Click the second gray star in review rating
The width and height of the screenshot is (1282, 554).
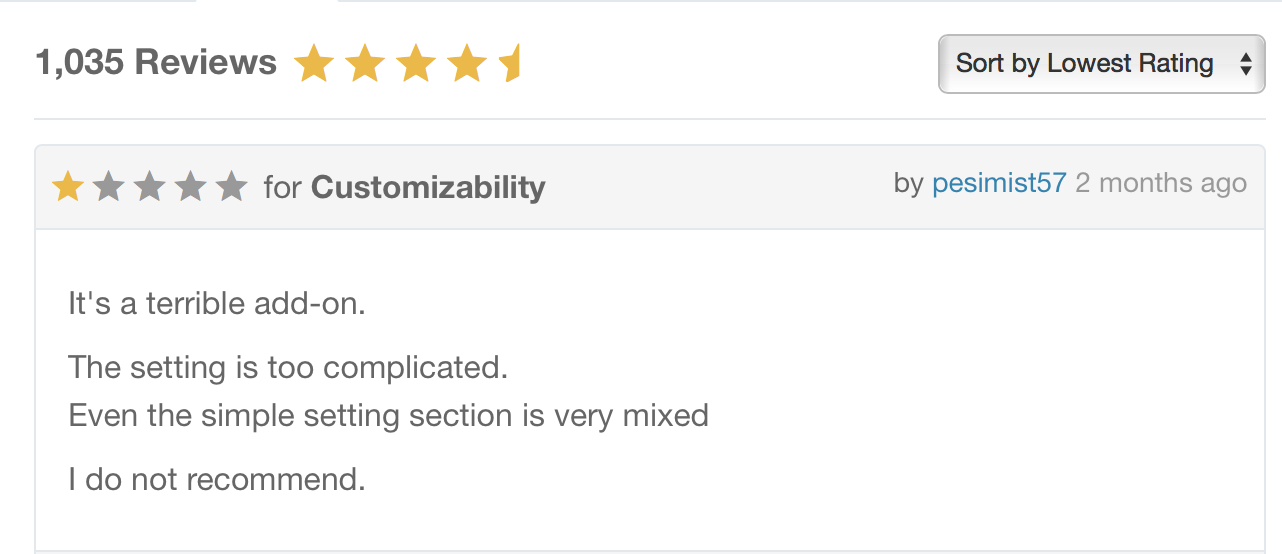coord(108,186)
